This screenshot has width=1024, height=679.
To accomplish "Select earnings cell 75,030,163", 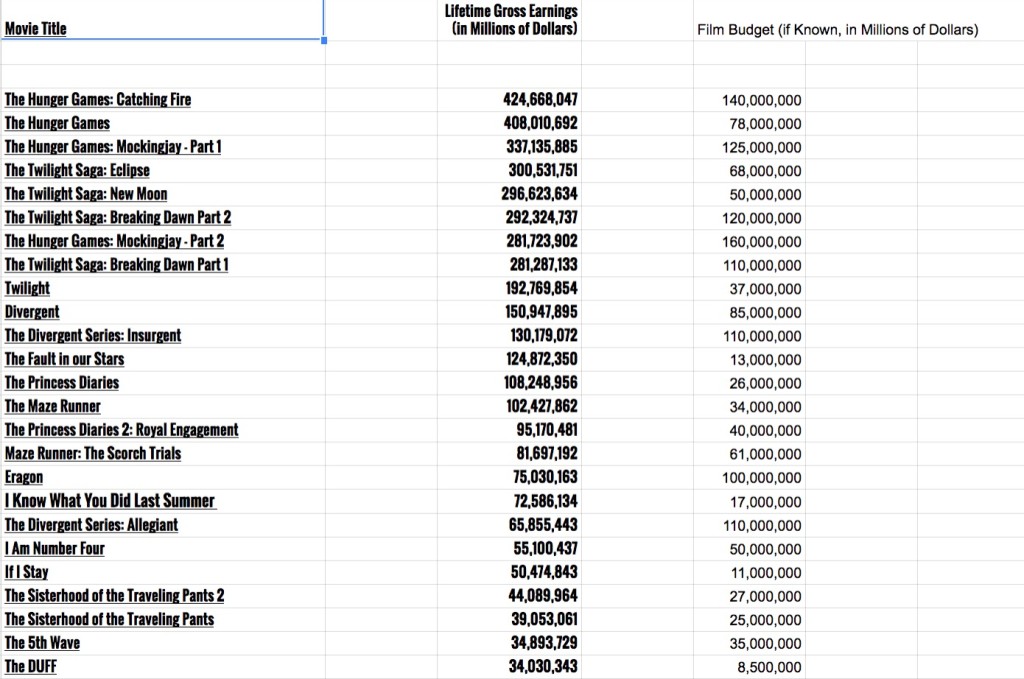I will tap(509, 477).
